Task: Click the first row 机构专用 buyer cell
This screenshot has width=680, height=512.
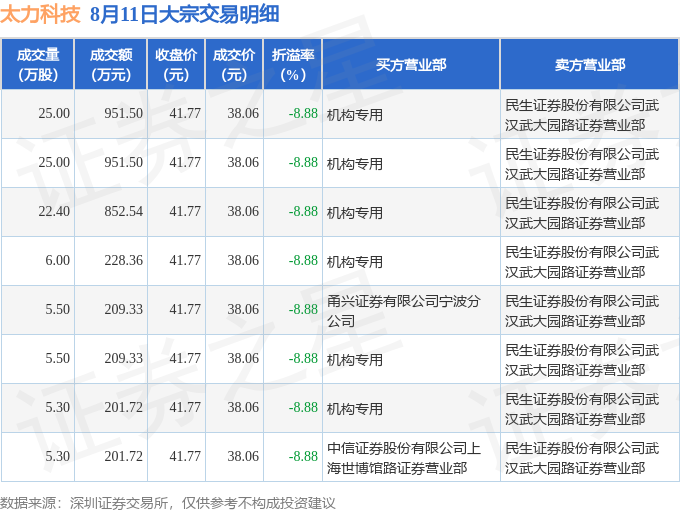Action: [x=411, y=114]
